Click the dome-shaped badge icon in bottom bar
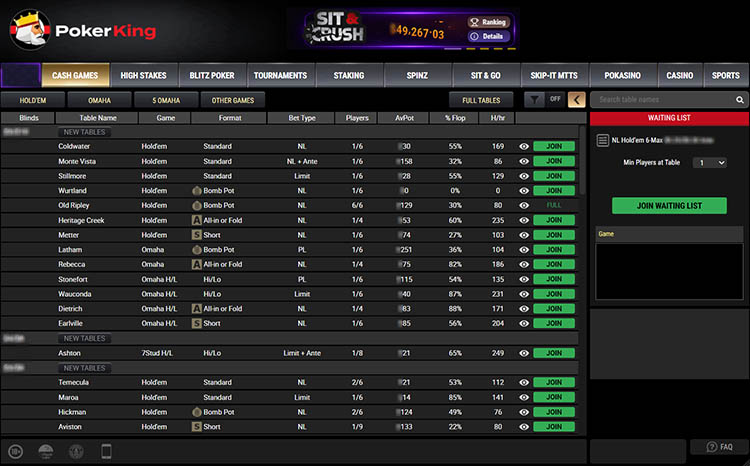The height and width of the screenshot is (466, 750). pyautogui.click(x=46, y=451)
